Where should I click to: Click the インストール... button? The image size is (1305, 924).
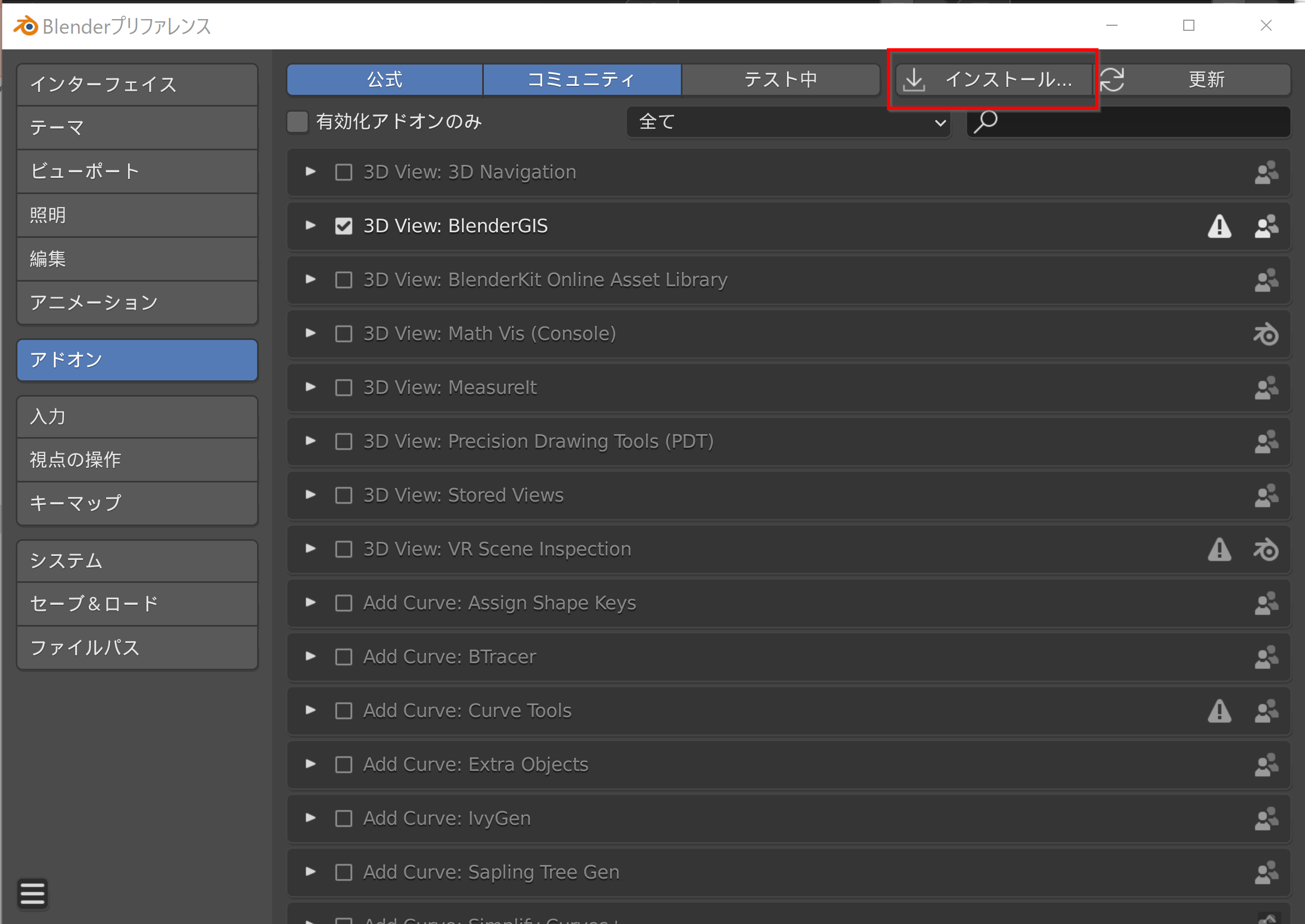pyautogui.click(x=993, y=80)
